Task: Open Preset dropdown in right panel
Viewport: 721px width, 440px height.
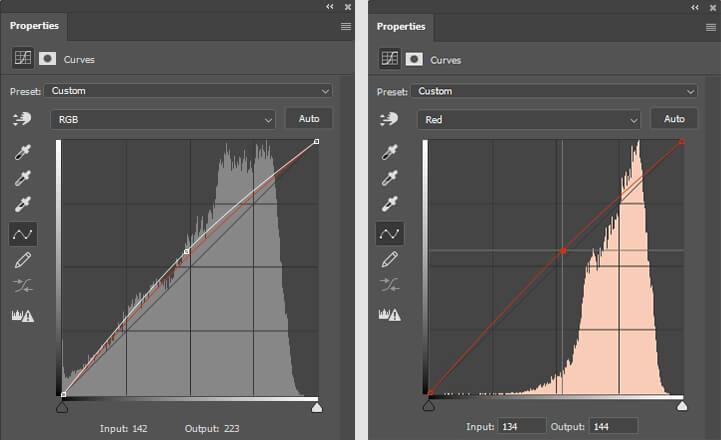Action: [x=554, y=91]
